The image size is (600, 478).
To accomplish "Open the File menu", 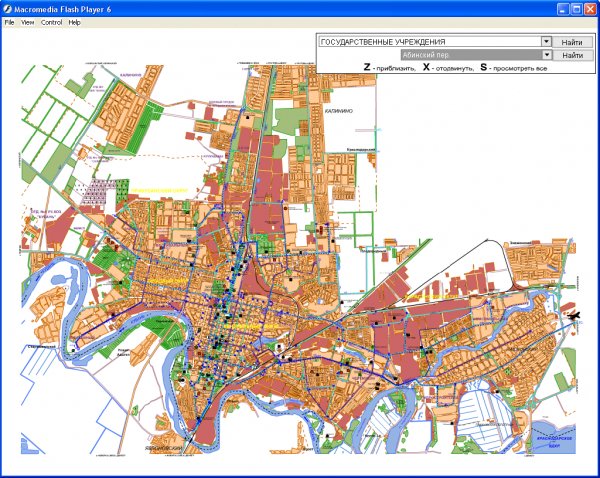I will [9, 23].
